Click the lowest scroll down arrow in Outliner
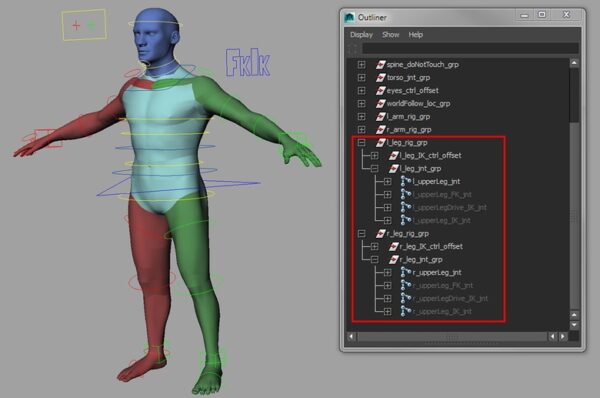Image resolution: width=600 pixels, height=398 pixels. click(574, 325)
